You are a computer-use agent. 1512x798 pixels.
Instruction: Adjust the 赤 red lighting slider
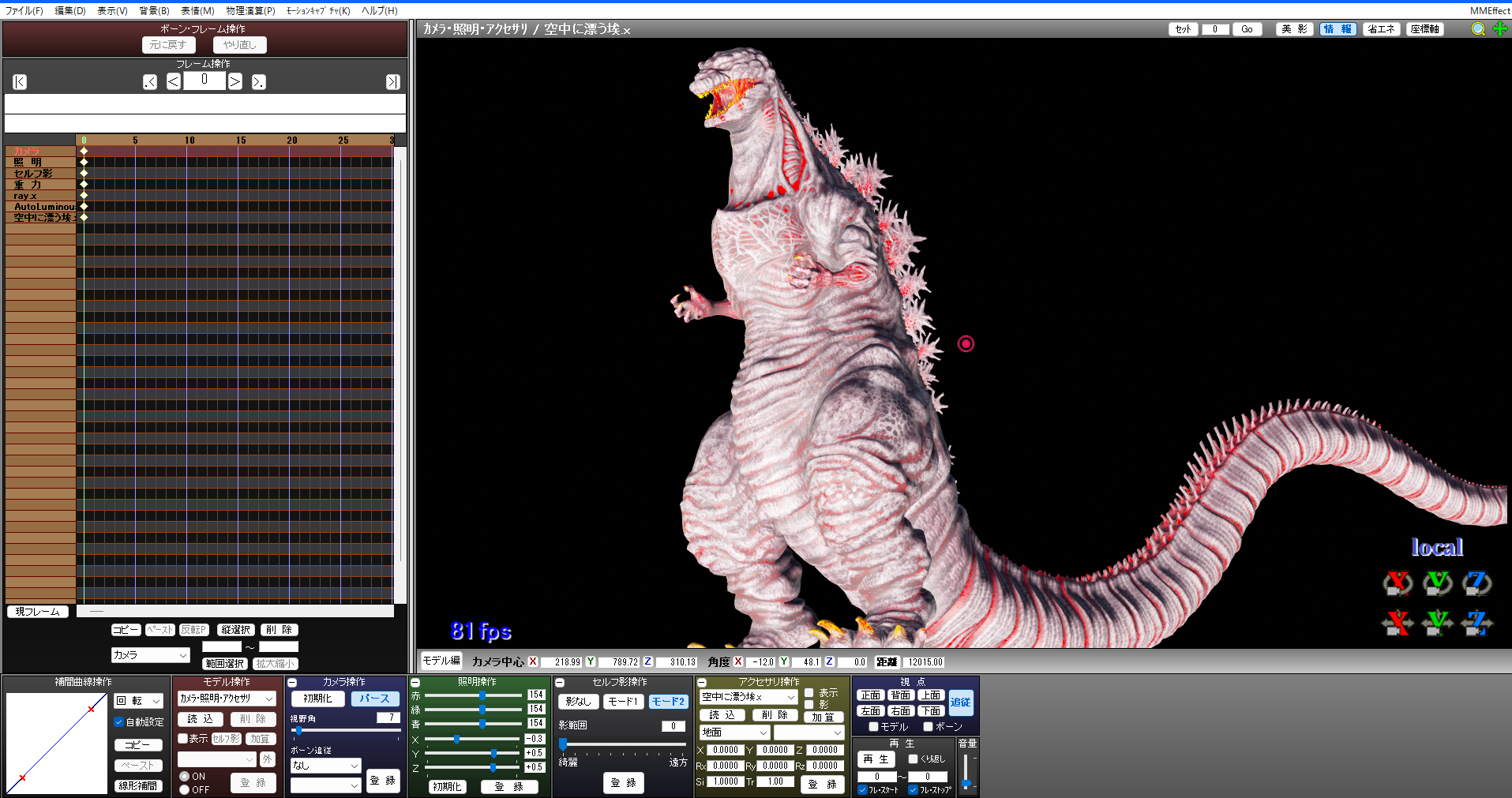click(x=482, y=695)
